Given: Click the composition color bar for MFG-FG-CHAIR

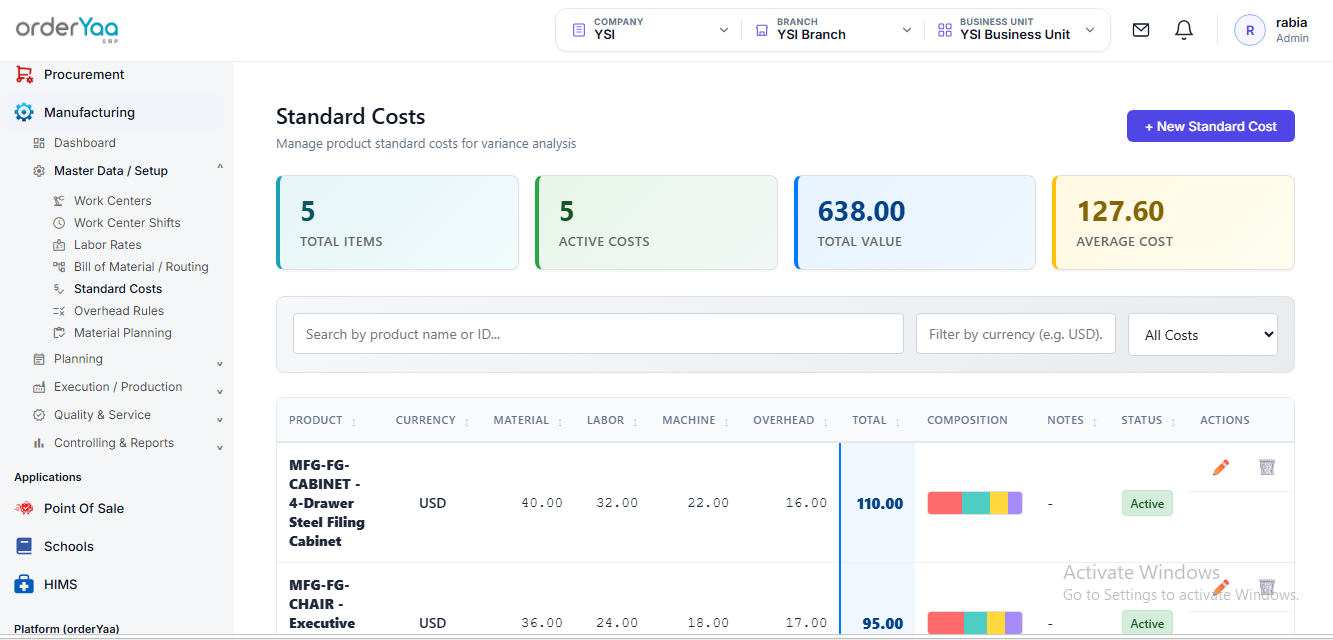Looking at the screenshot, I should coord(975,623).
